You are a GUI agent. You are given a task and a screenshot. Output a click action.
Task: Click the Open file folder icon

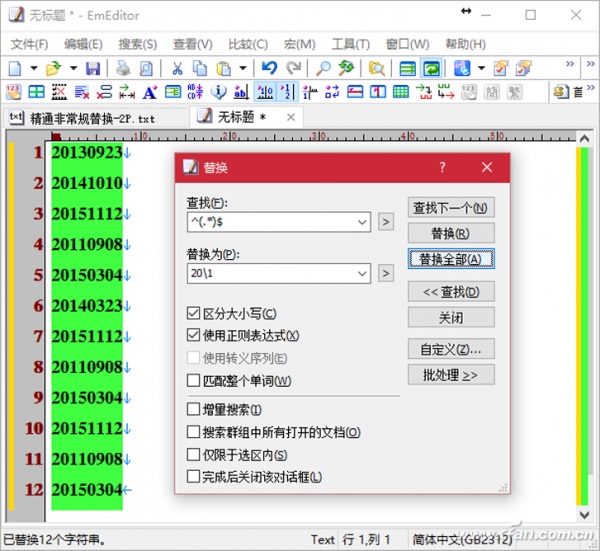(54, 68)
